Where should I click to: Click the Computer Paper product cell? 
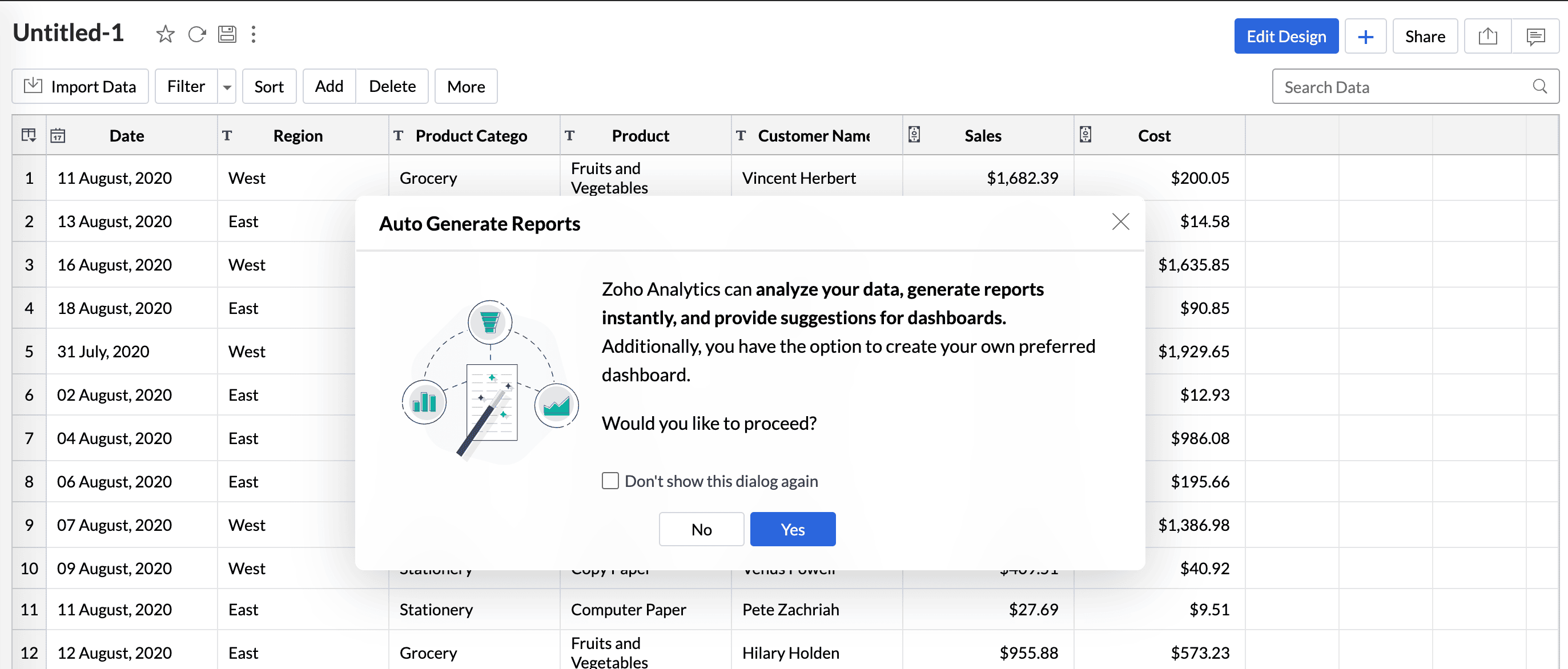coord(645,608)
